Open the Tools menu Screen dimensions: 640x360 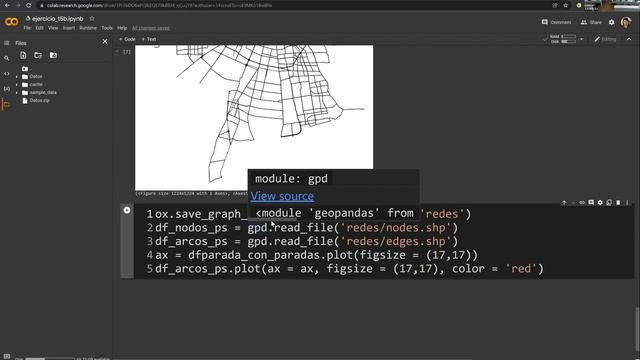(x=107, y=28)
